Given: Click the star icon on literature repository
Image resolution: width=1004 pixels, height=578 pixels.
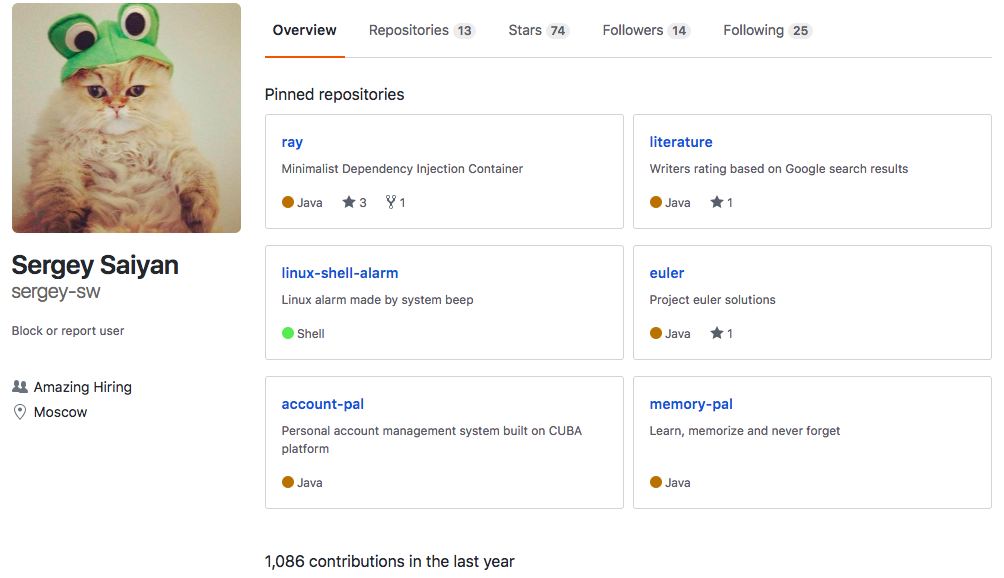Looking at the screenshot, I should pyautogui.click(x=717, y=202).
